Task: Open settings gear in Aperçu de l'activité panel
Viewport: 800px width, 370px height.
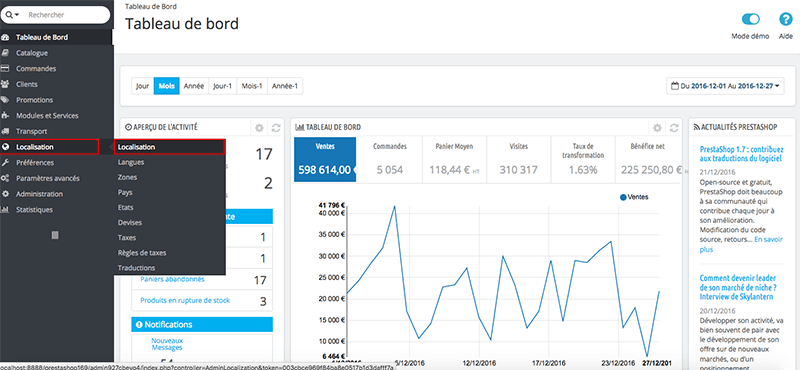Action: coord(259,128)
